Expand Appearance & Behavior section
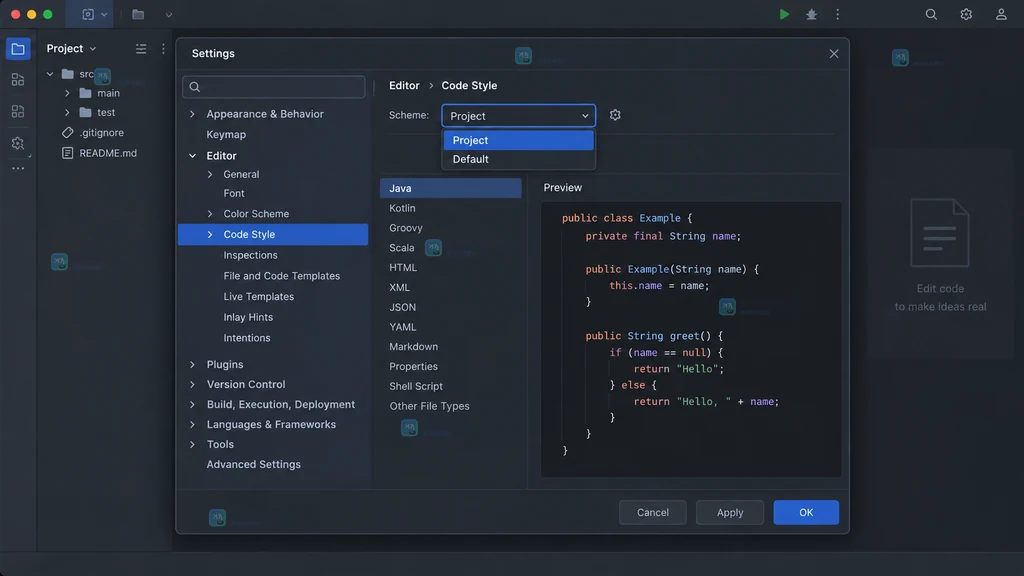This screenshot has height=576, width=1024. tap(193, 114)
